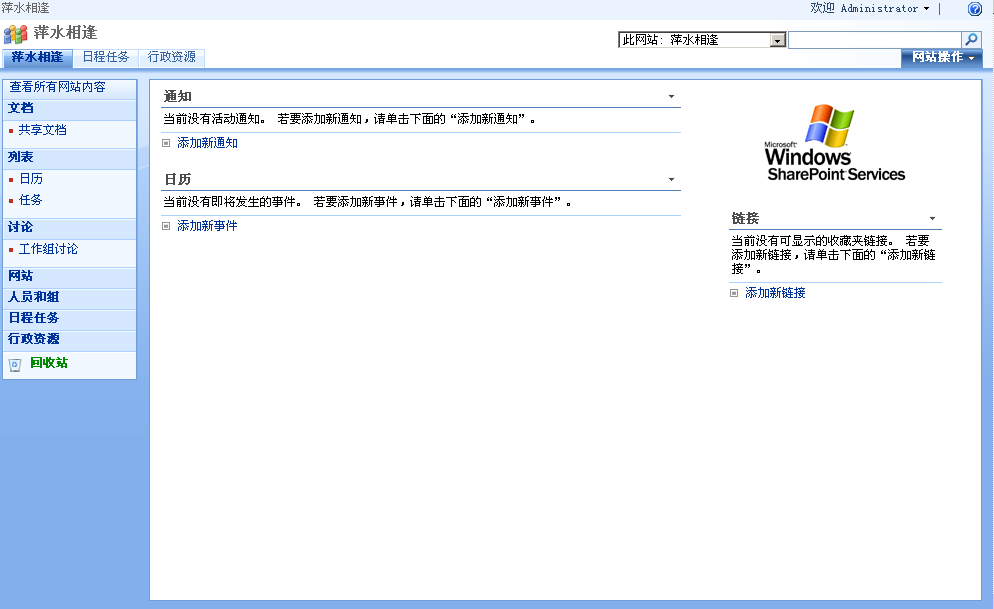Screen dimensions: 994x609
Task: Switch to the 萍水相逢 top tab
Action: click(37, 58)
